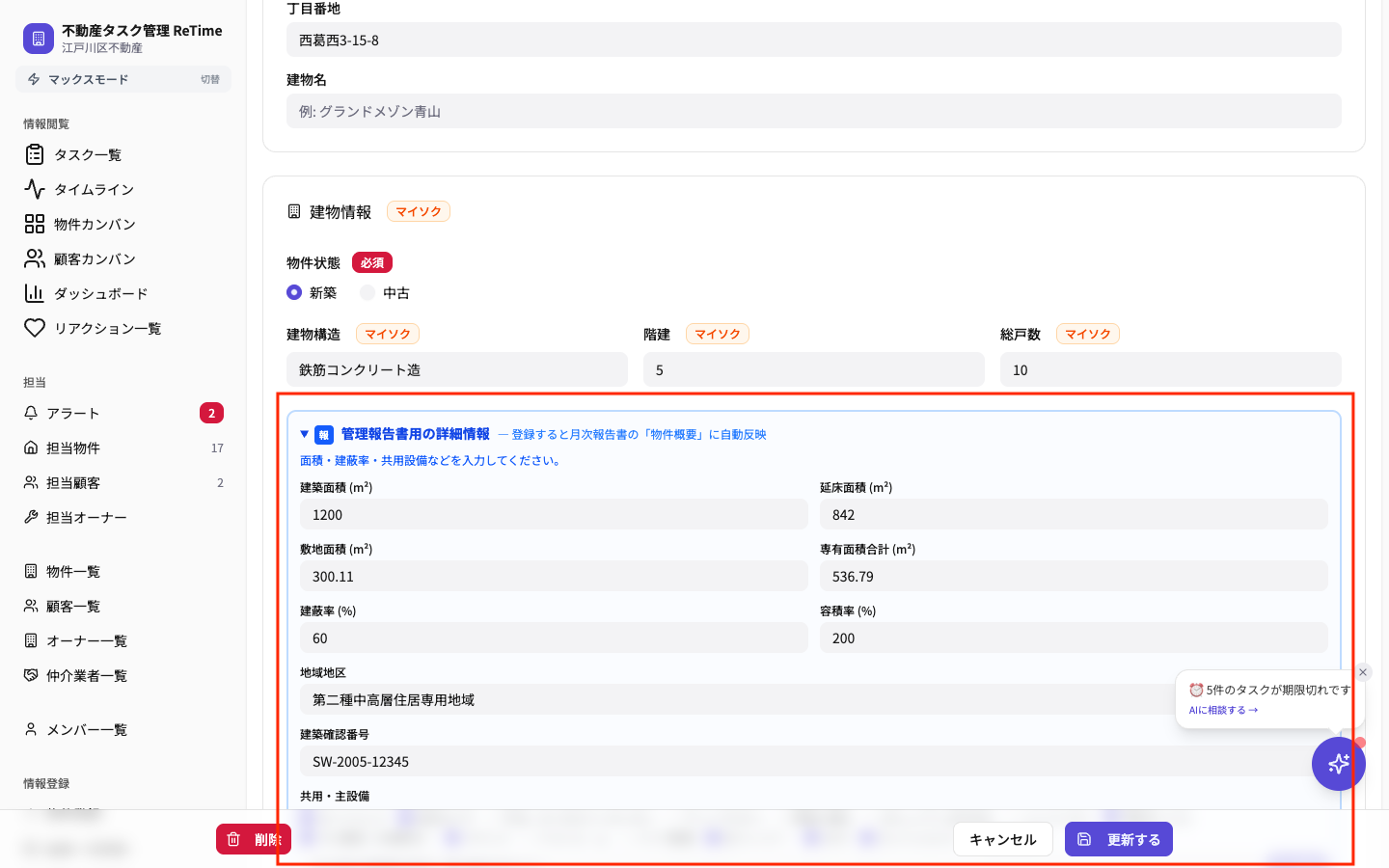Click the 建物名 input field
1389x868 pixels.
pos(814,111)
